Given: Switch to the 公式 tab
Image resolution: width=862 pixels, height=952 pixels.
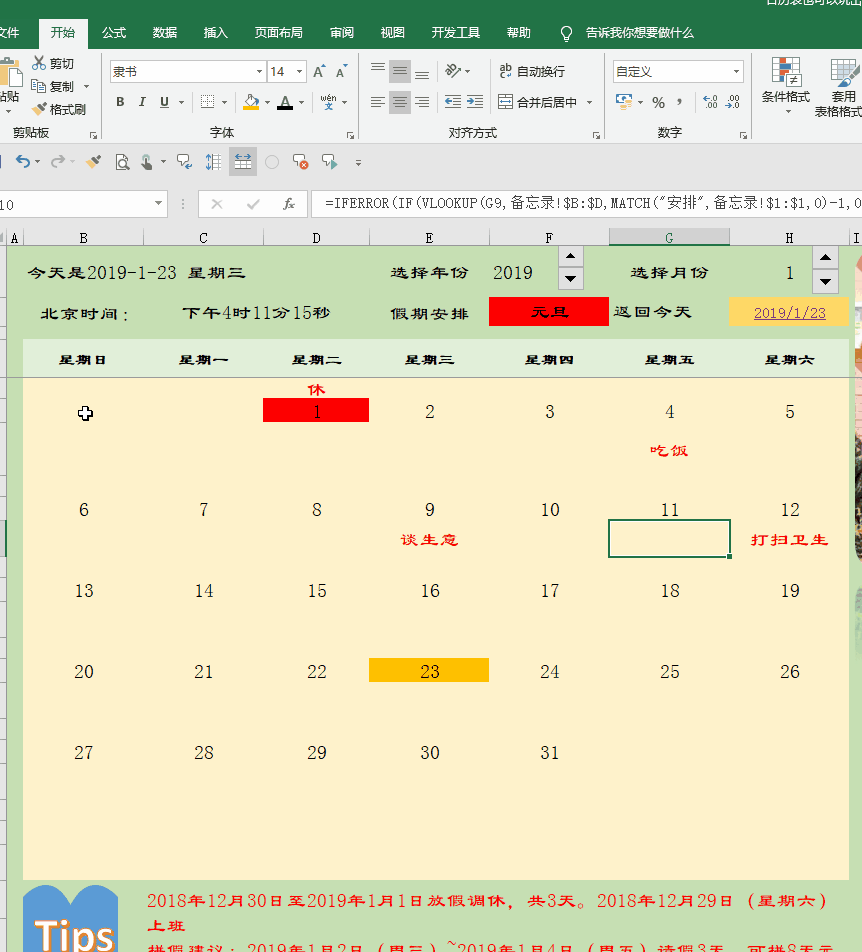Looking at the screenshot, I should click(x=114, y=32).
